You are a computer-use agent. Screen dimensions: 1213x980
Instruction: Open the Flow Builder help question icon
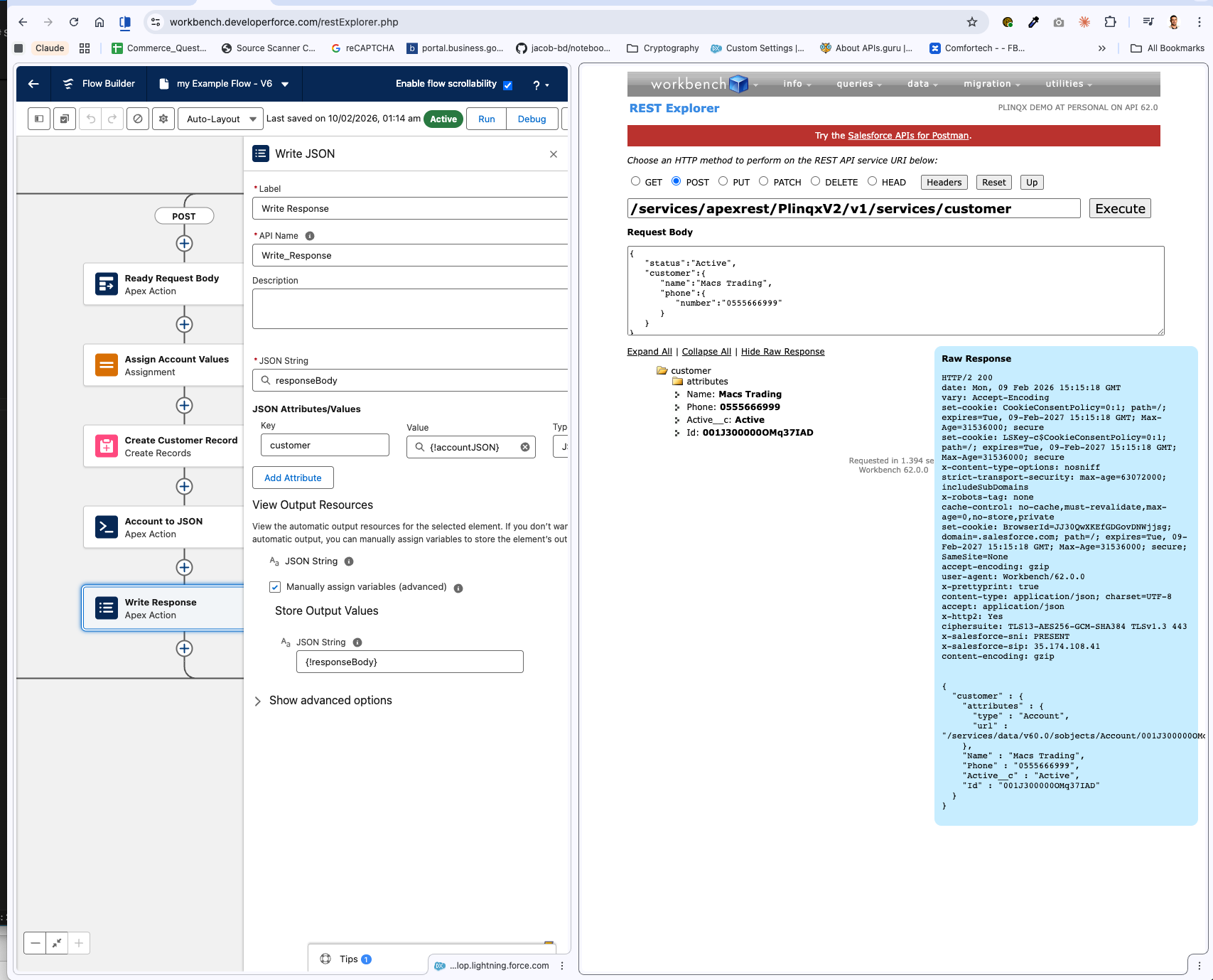click(x=540, y=85)
